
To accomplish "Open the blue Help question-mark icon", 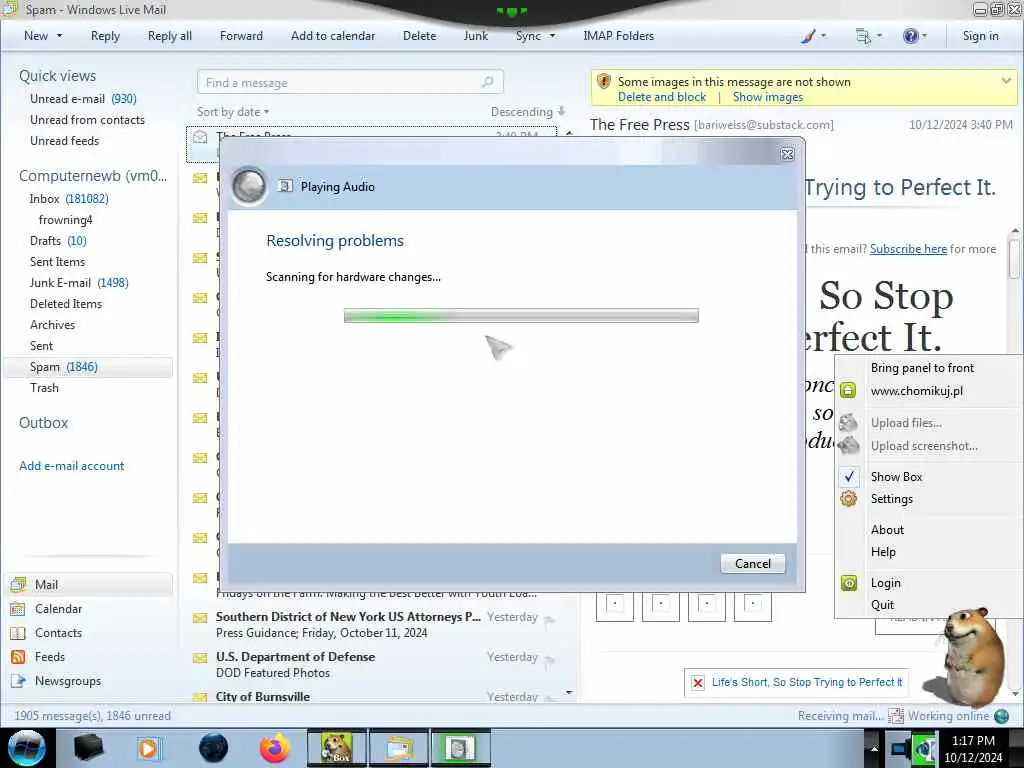I will pyautogui.click(x=910, y=37).
